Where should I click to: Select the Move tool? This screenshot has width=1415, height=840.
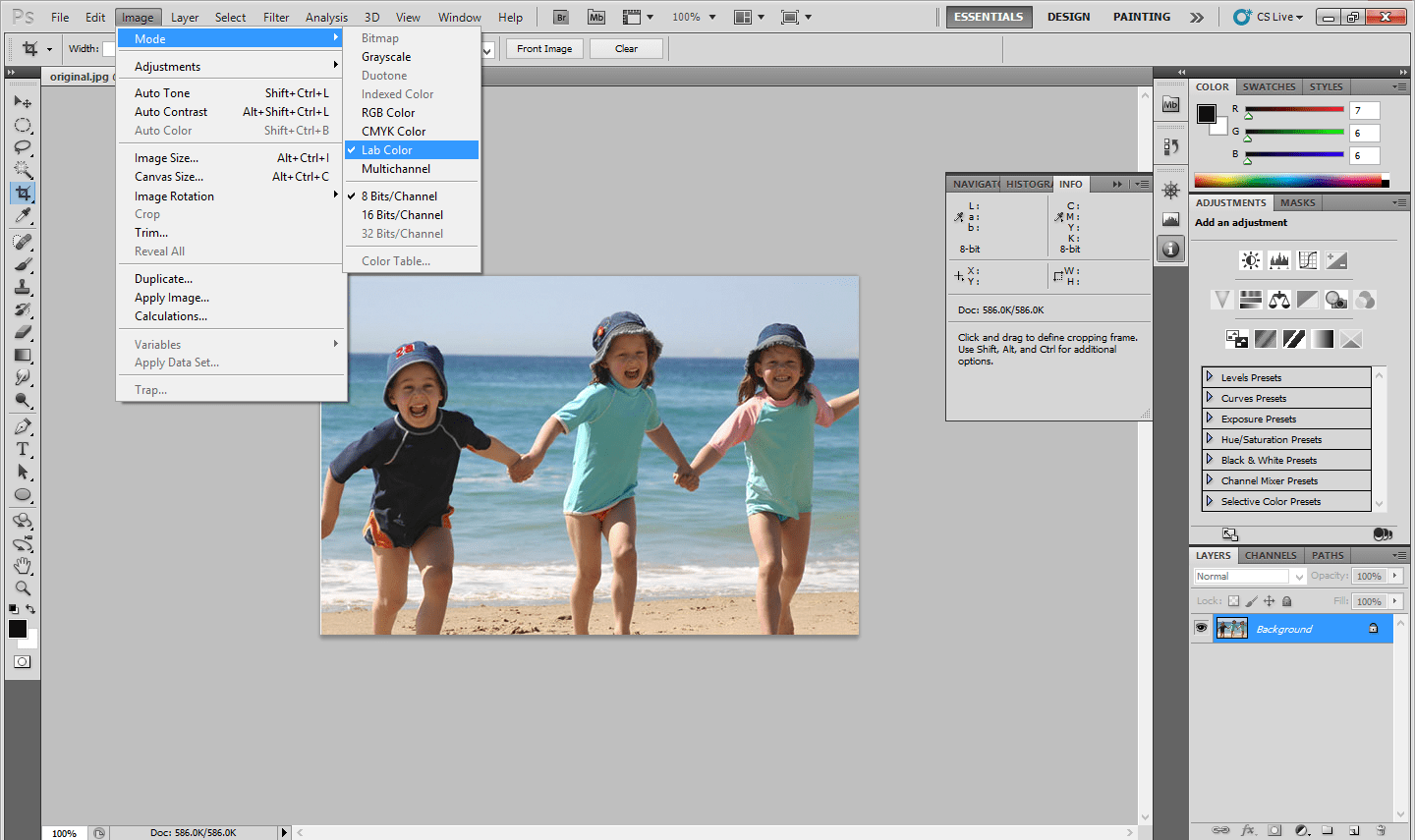pyautogui.click(x=22, y=102)
